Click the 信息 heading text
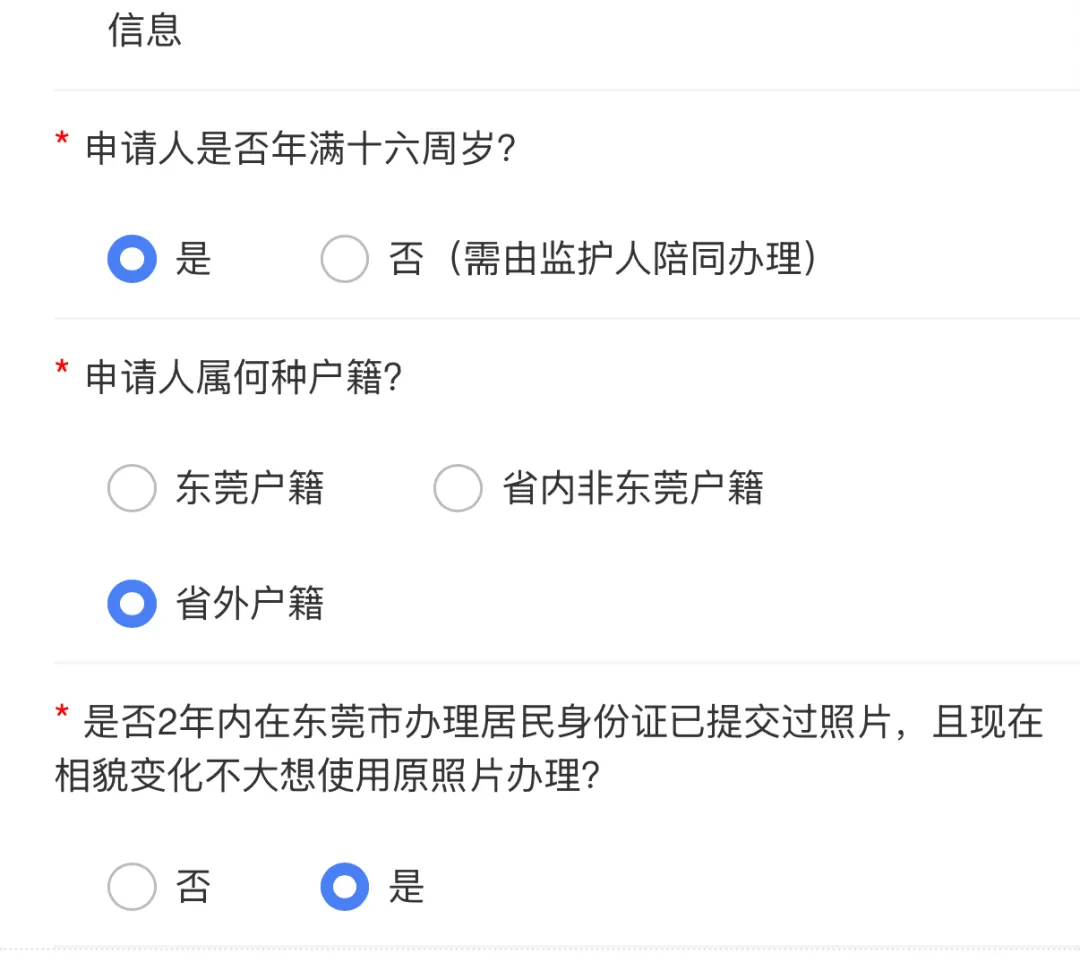The width and height of the screenshot is (1080, 962). tap(145, 30)
